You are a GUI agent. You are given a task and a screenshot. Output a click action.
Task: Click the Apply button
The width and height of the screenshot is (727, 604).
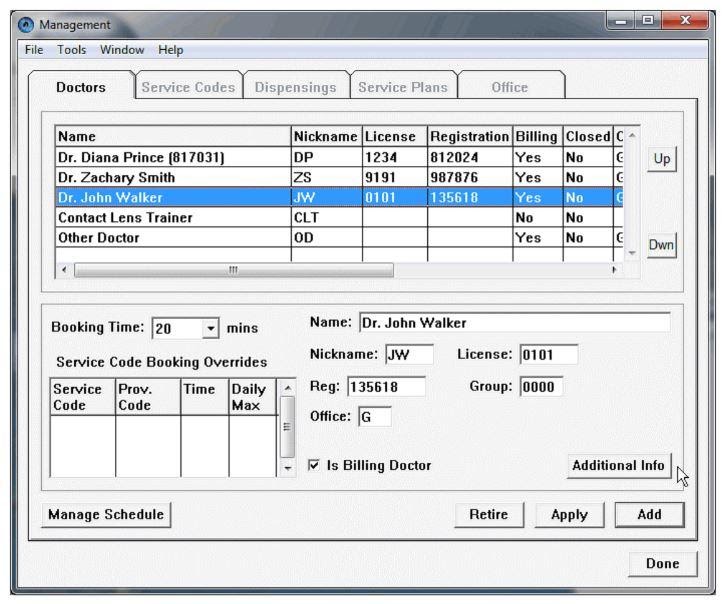[x=569, y=515]
